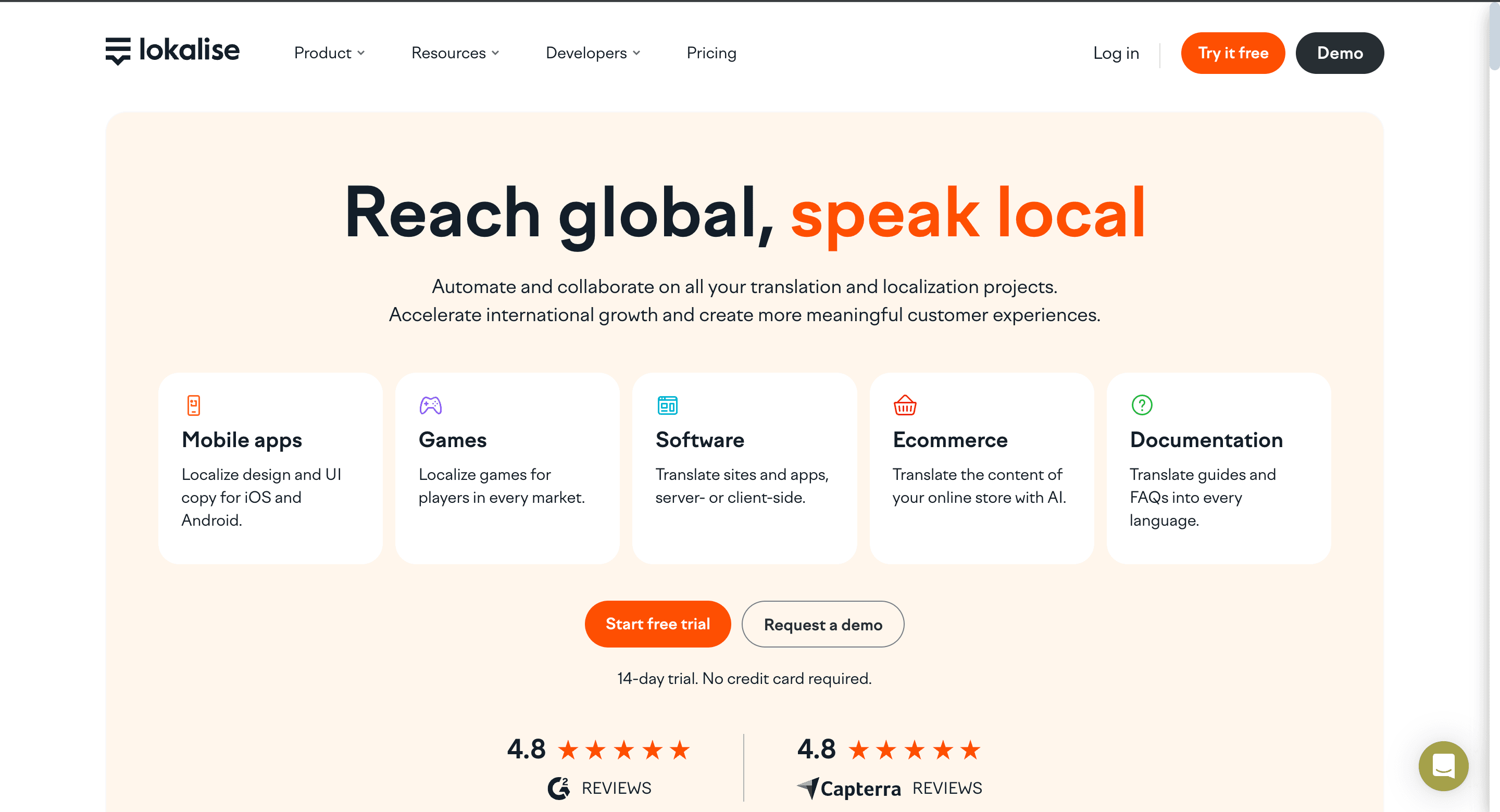This screenshot has width=1500, height=812.
Task: Click the Games controller icon
Action: click(431, 405)
